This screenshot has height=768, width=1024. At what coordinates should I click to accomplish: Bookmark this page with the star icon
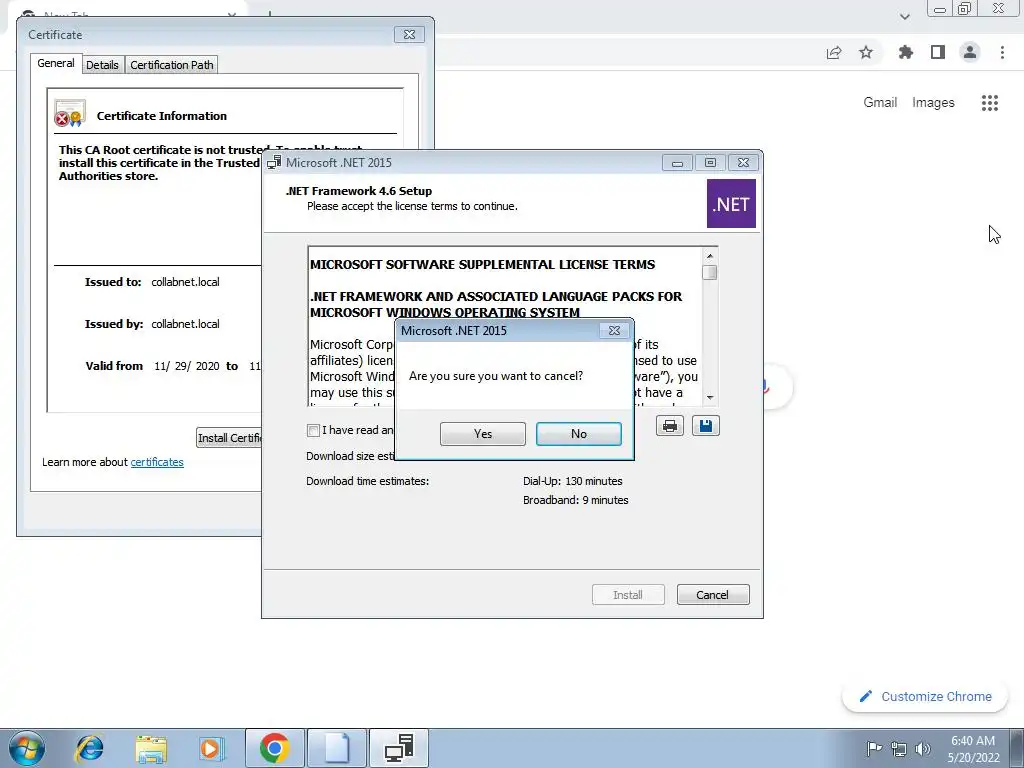[866, 52]
